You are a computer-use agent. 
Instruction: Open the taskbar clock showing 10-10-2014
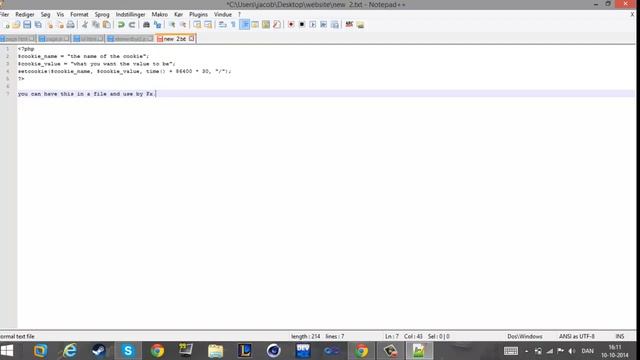[615, 351]
